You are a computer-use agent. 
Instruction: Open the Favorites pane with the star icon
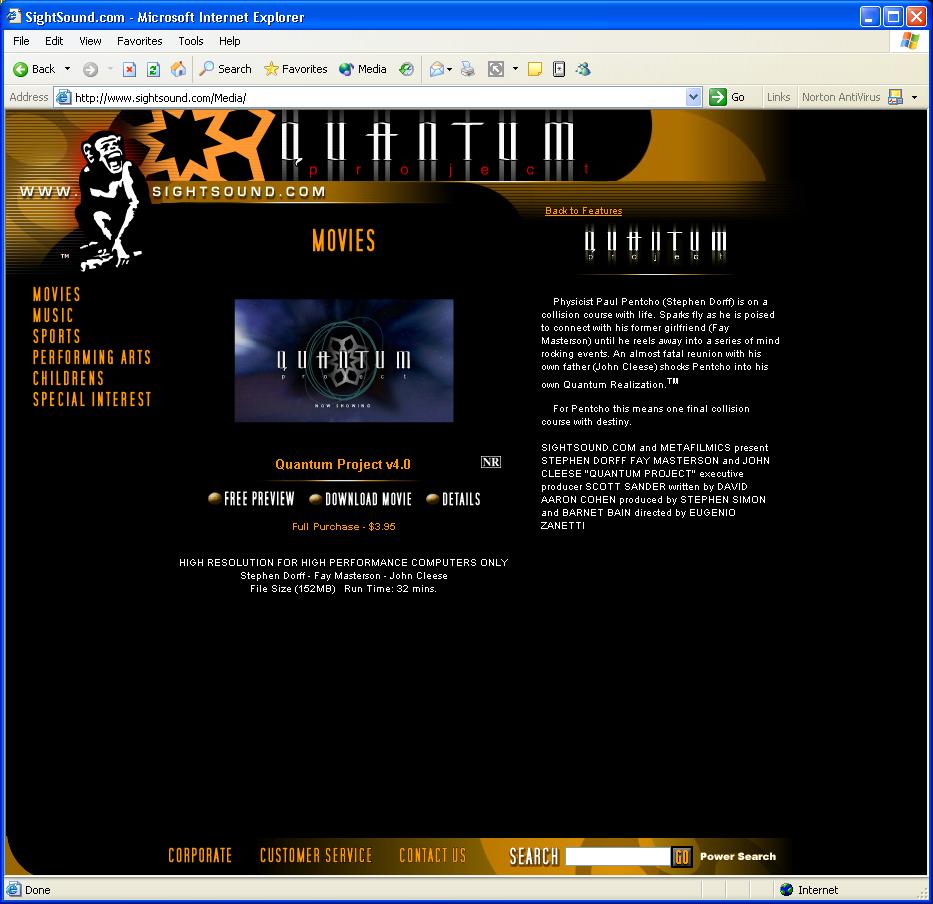pyautogui.click(x=295, y=69)
